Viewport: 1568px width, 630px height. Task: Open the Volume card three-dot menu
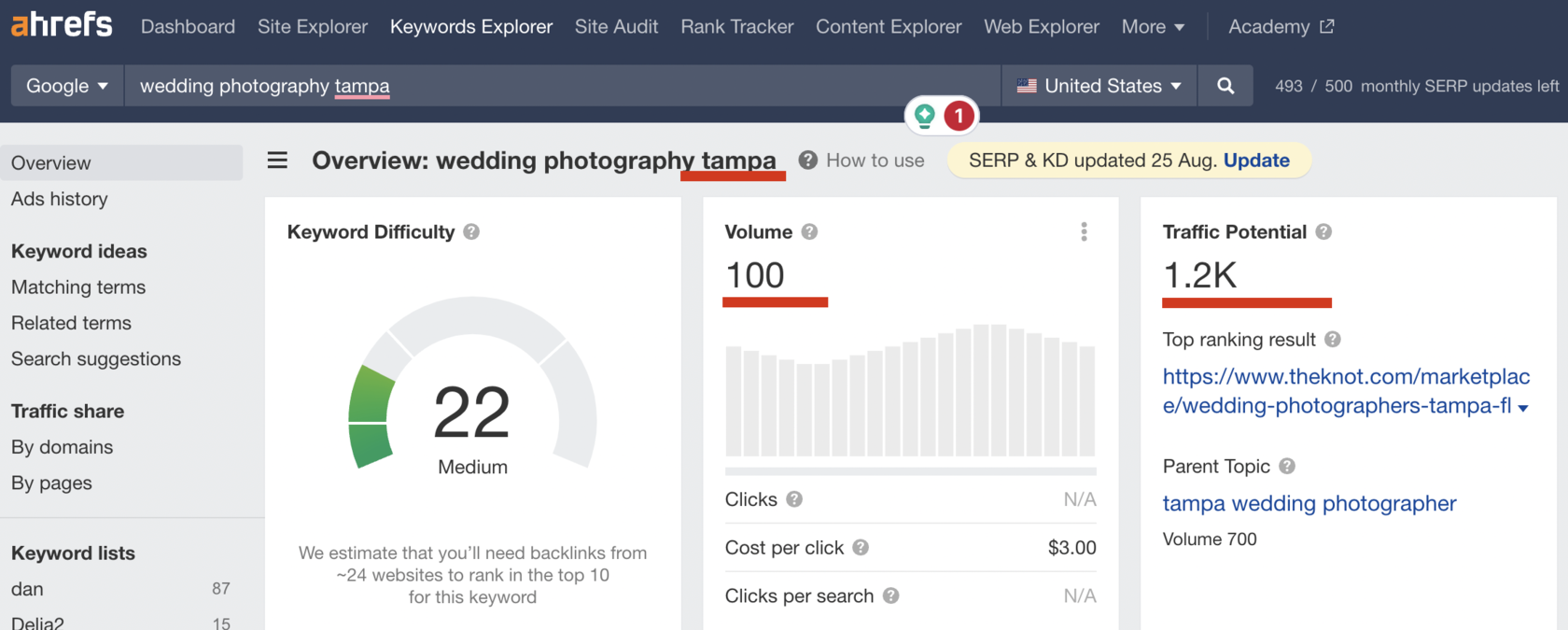tap(1084, 231)
